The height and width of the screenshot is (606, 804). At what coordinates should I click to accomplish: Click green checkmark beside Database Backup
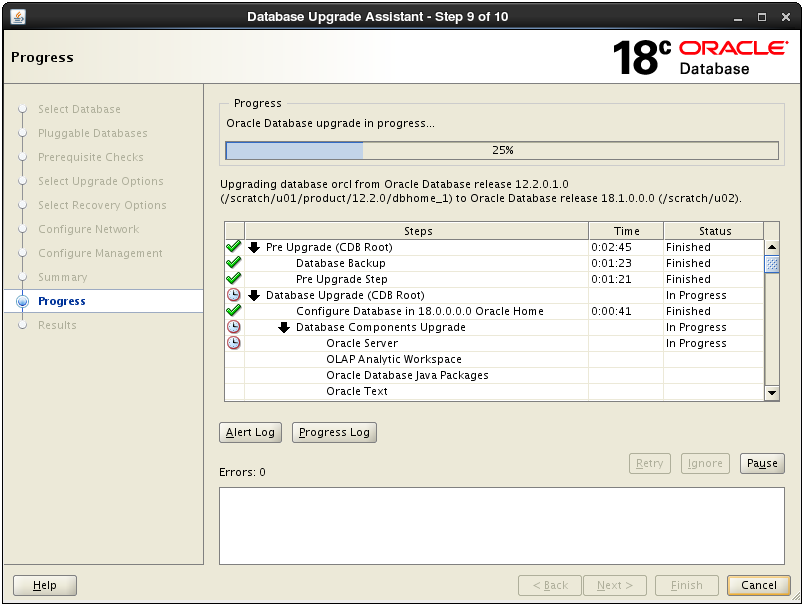click(x=234, y=262)
